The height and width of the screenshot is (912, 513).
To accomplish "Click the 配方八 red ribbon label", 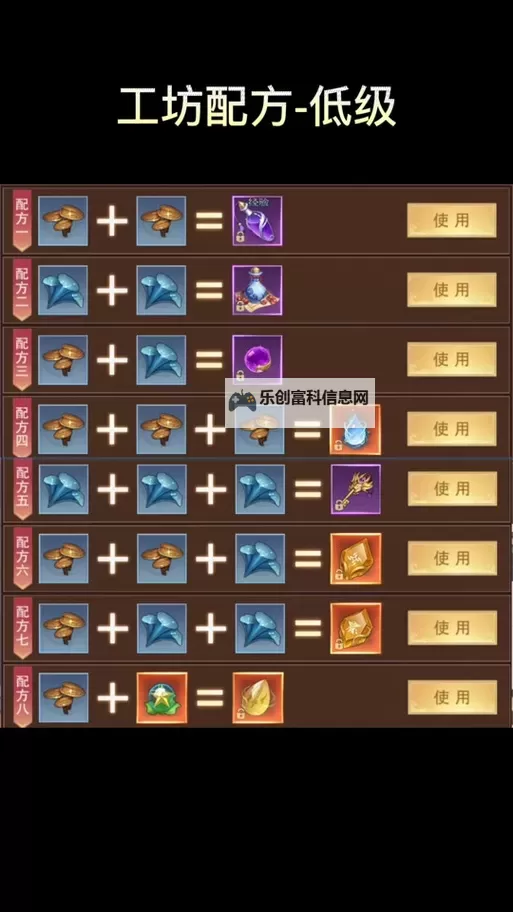I will [x=22, y=696].
